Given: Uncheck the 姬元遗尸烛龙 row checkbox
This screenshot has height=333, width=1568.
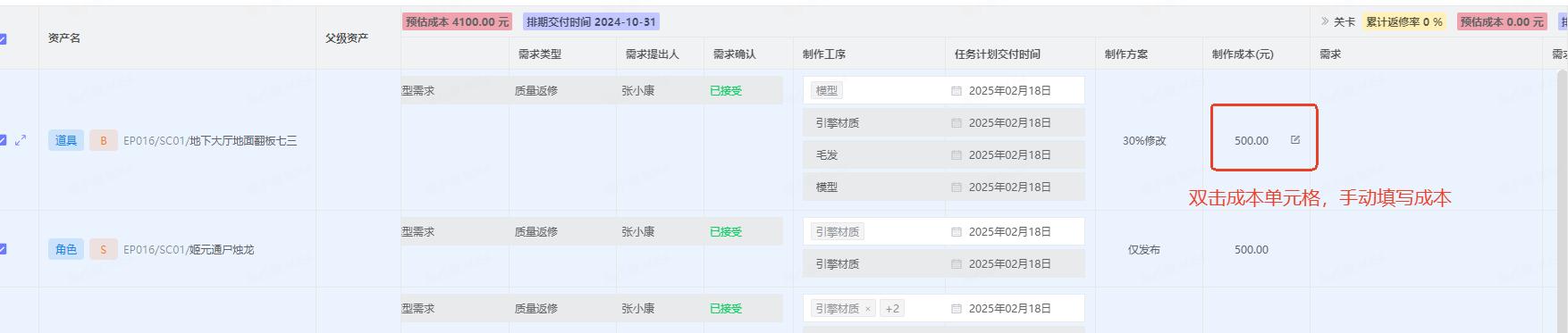Looking at the screenshot, I should coord(3,249).
